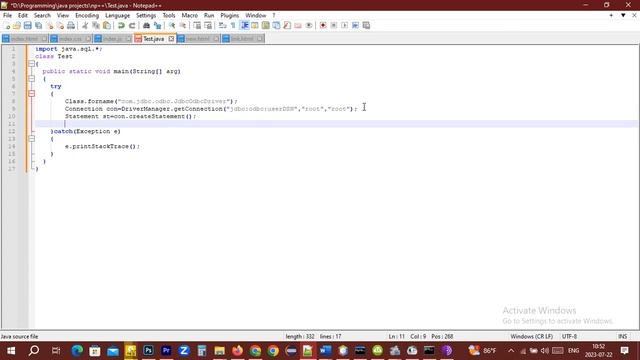The height and width of the screenshot is (360, 640).
Task: Click the Stop Recording macro icon
Action: click(333, 25)
